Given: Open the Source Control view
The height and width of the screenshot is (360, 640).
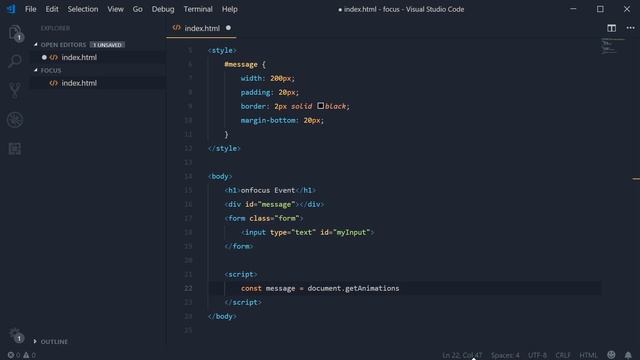Looking at the screenshot, I should pos(15,90).
